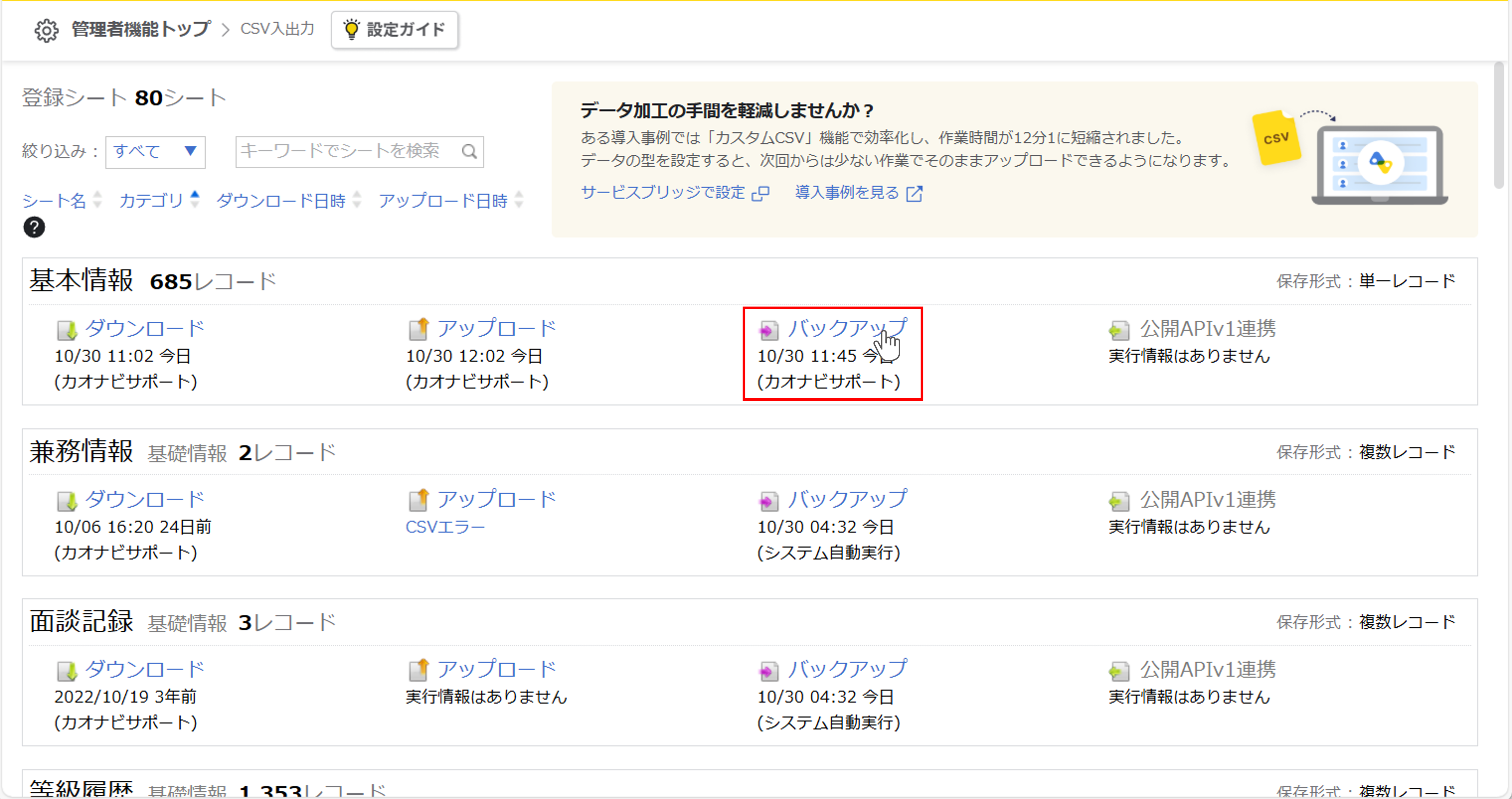
Task: Sort by アップロード日時 column
Action: point(443,201)
